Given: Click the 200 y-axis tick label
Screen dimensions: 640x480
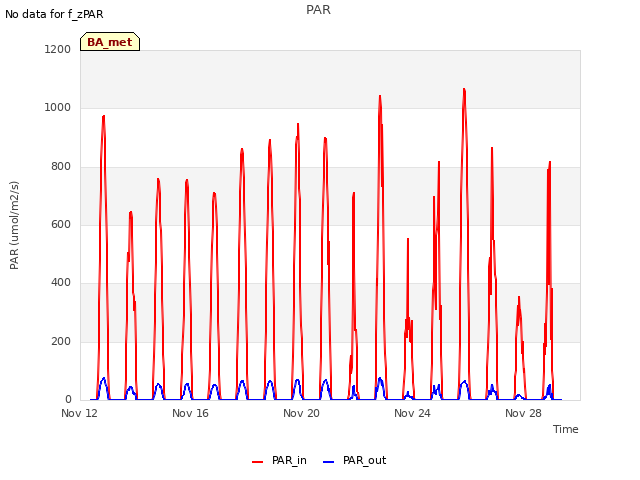Looking at the screenshot, I should (x=61, y=341).
